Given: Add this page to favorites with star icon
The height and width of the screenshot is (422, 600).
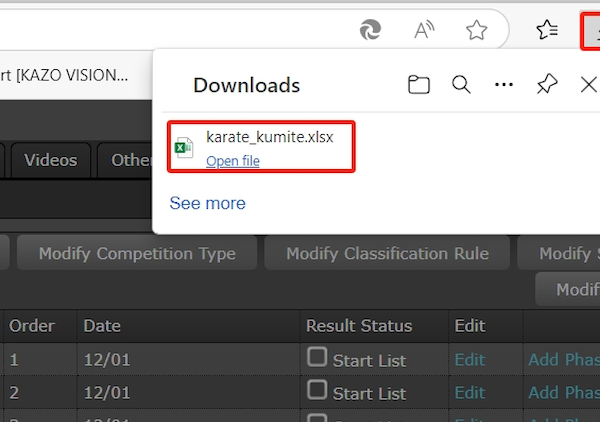Looking at the screenshot, I should tap(476, 31).
